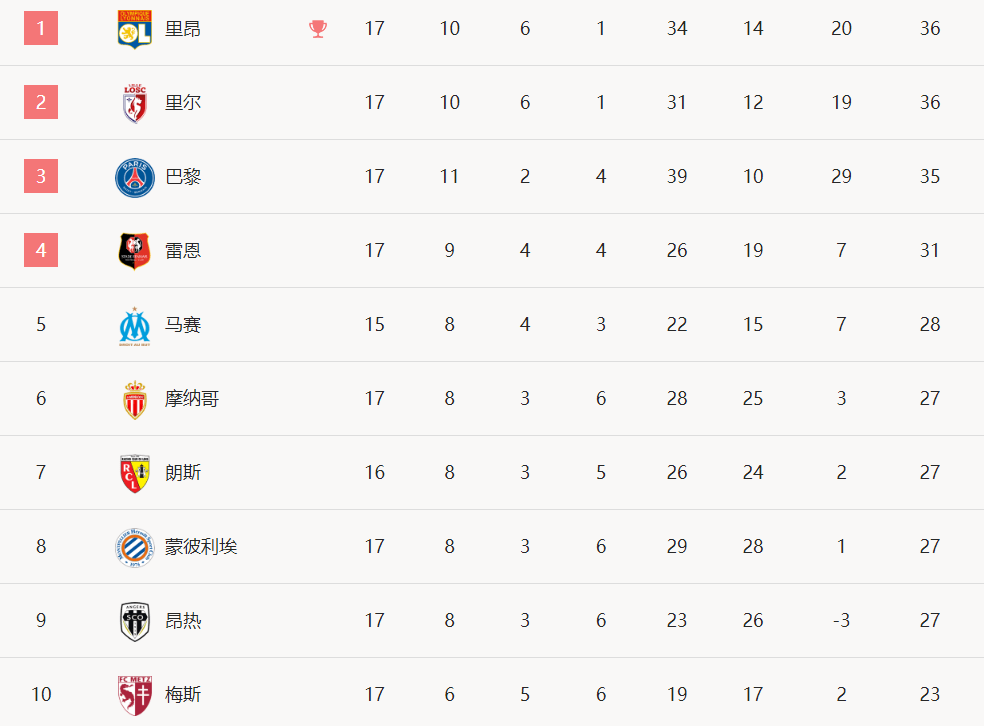Select the Paris Saint-Germain logo

135,177
